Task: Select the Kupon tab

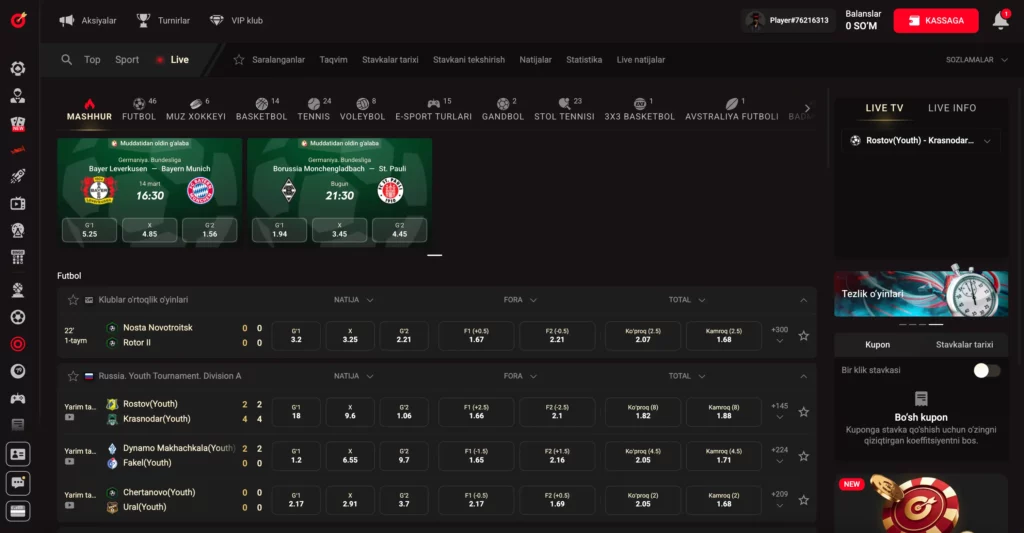Action: click(x=877, y=344)
